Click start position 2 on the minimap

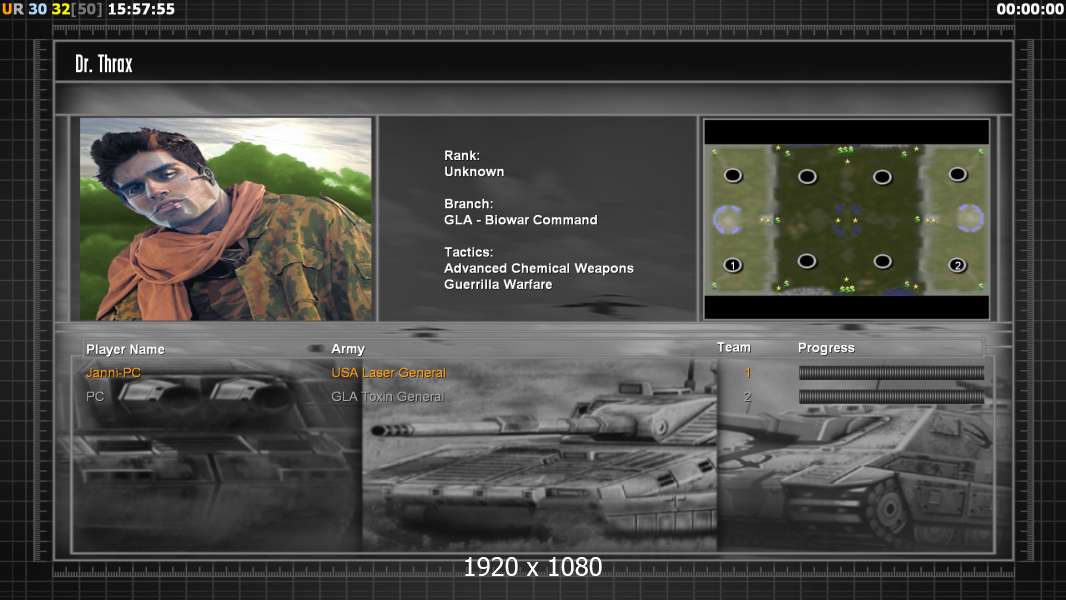coord(957,265)
